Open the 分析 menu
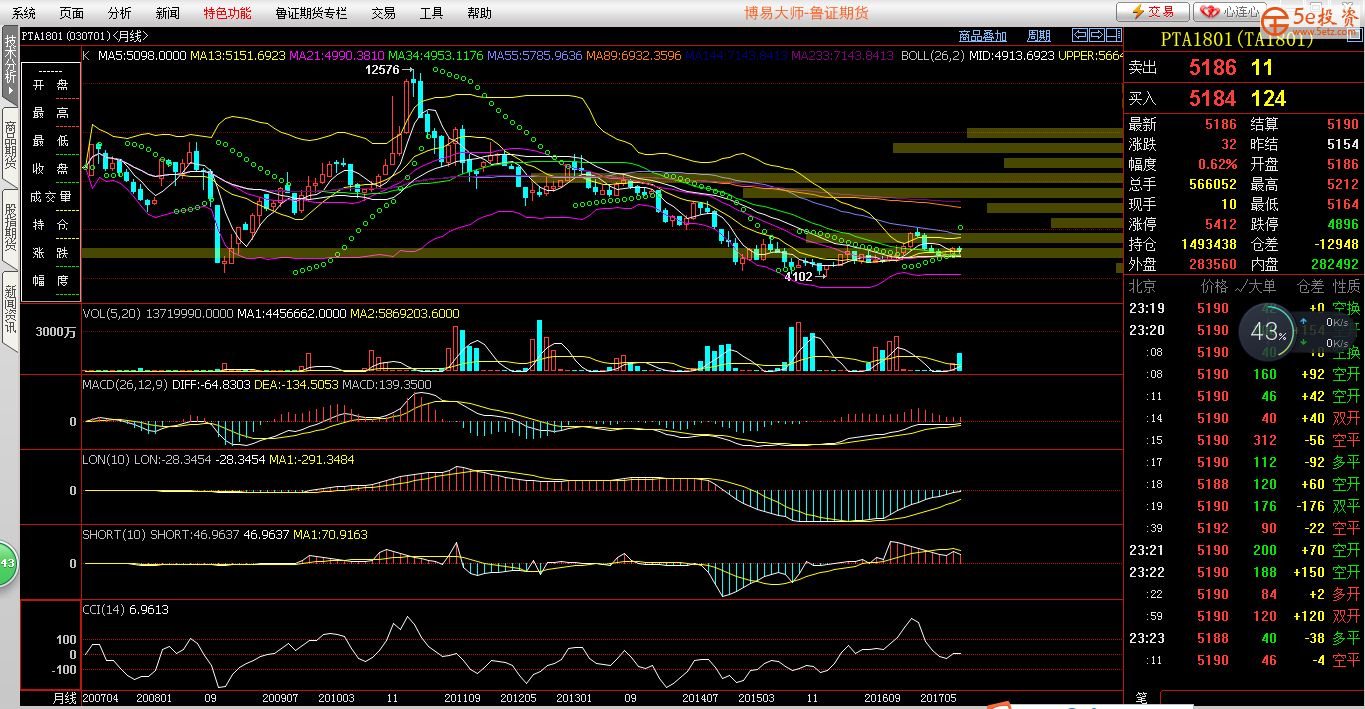This screenshot has width=1365, height=709. [119, 13]
